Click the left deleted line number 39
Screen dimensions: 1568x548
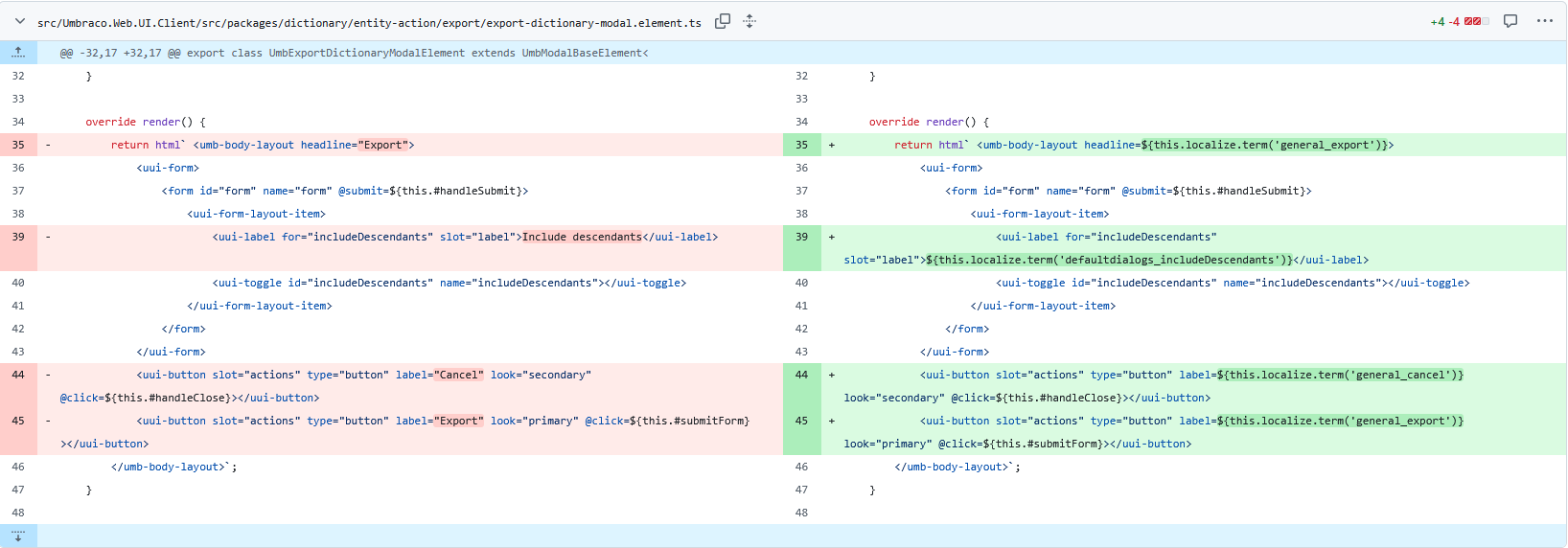tap(18, 237)
